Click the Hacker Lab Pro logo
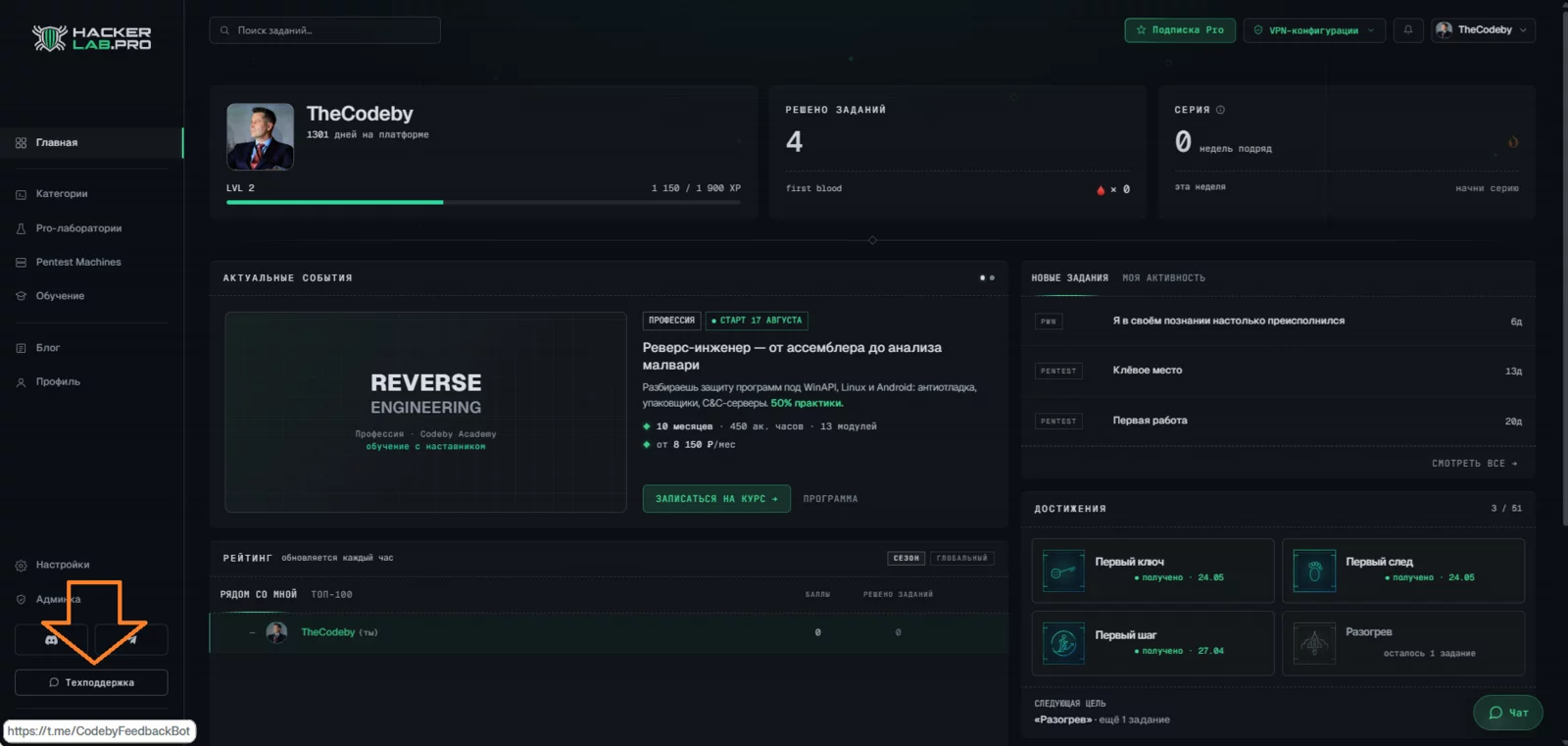1568x746 pixels. pyautogui.click(x=91, y=38)
